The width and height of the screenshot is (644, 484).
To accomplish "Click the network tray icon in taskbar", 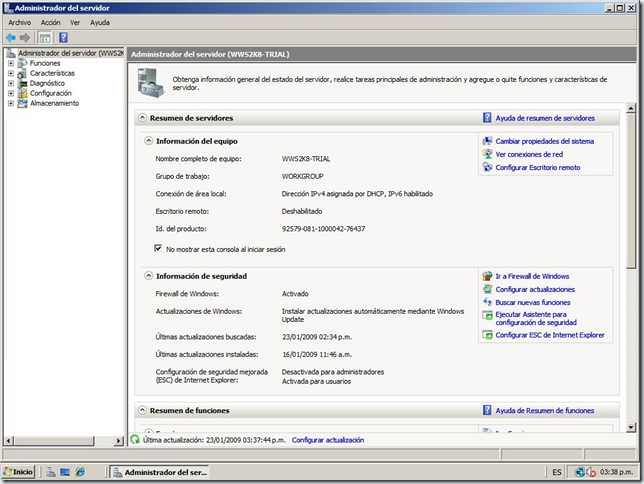I will [x=580, y=472].
